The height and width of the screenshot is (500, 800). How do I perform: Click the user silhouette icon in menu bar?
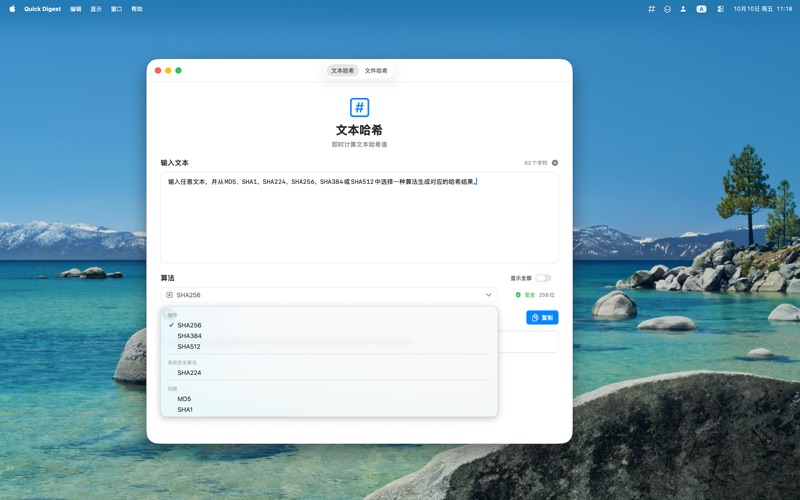(683, 9)
